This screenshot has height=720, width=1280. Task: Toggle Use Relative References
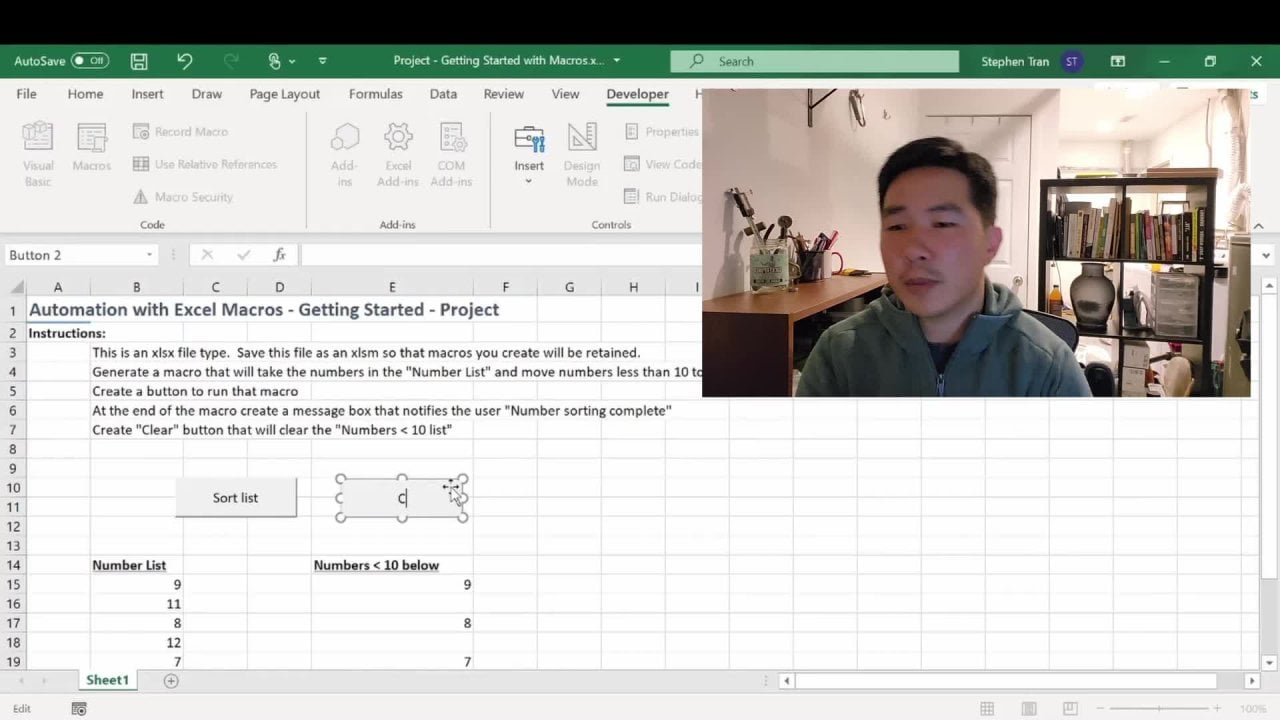point(205,164)
